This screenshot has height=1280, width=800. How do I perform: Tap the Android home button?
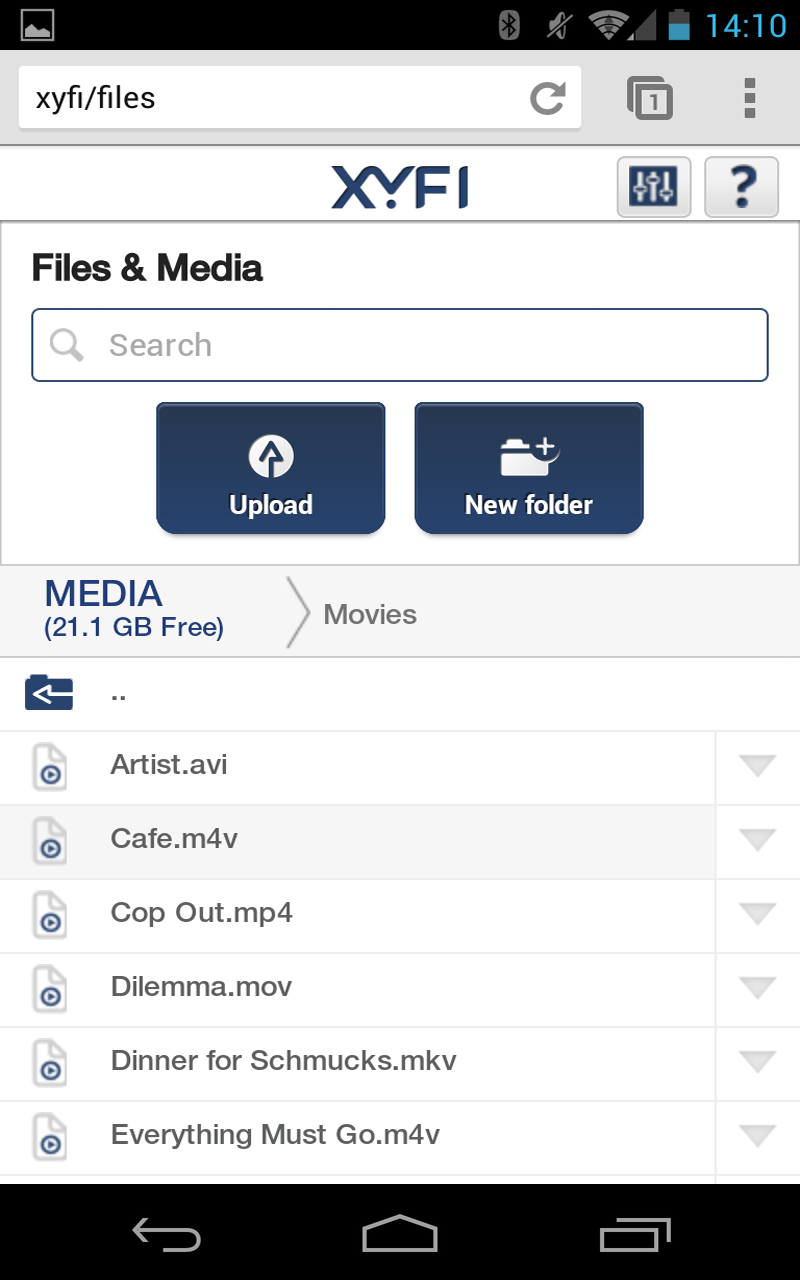click(x=399, y=1234)
